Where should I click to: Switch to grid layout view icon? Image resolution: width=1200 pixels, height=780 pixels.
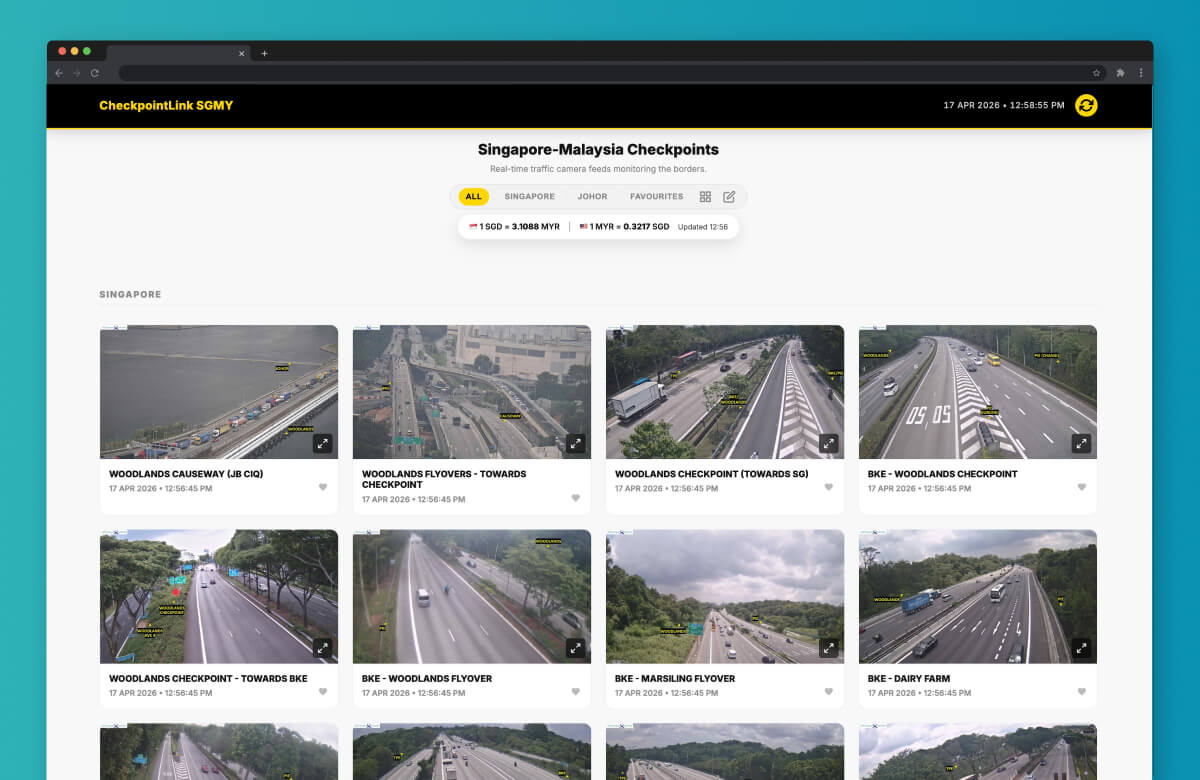(x=705, y=197)
